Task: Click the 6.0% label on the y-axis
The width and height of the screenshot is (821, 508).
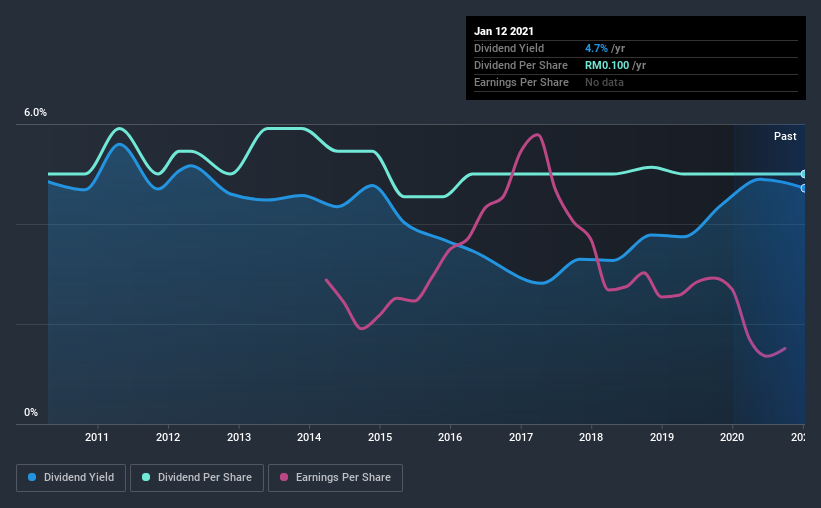Action: [x=35, y=113]
